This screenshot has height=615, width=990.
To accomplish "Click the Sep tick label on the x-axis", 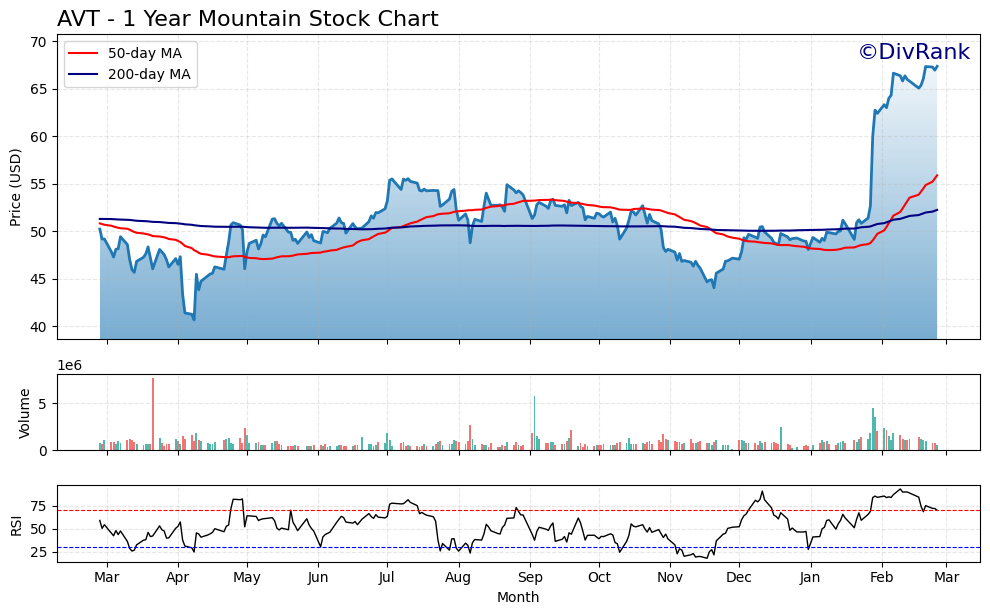I will tap(531, 578).
